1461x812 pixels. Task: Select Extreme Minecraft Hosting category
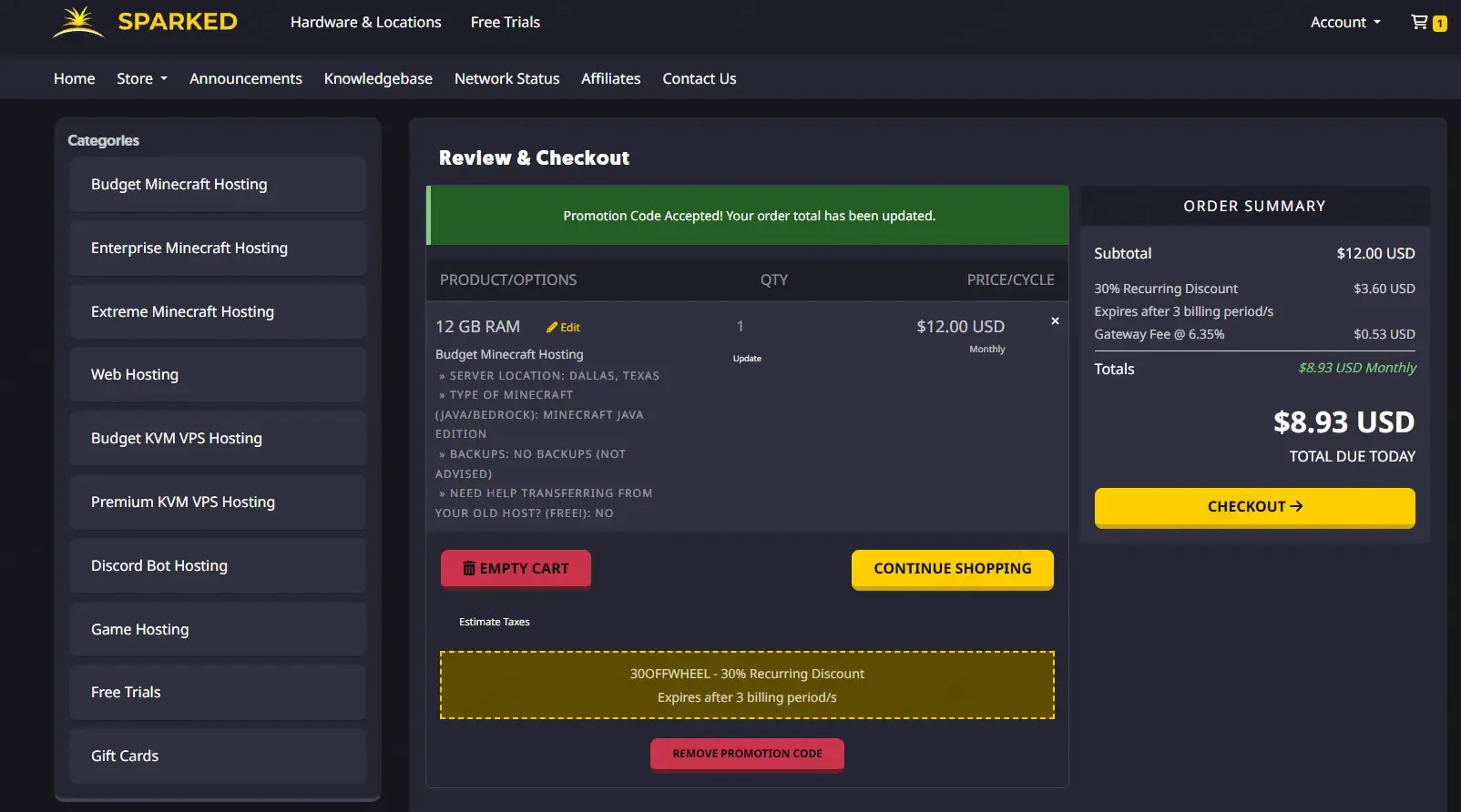pos(218,311)
